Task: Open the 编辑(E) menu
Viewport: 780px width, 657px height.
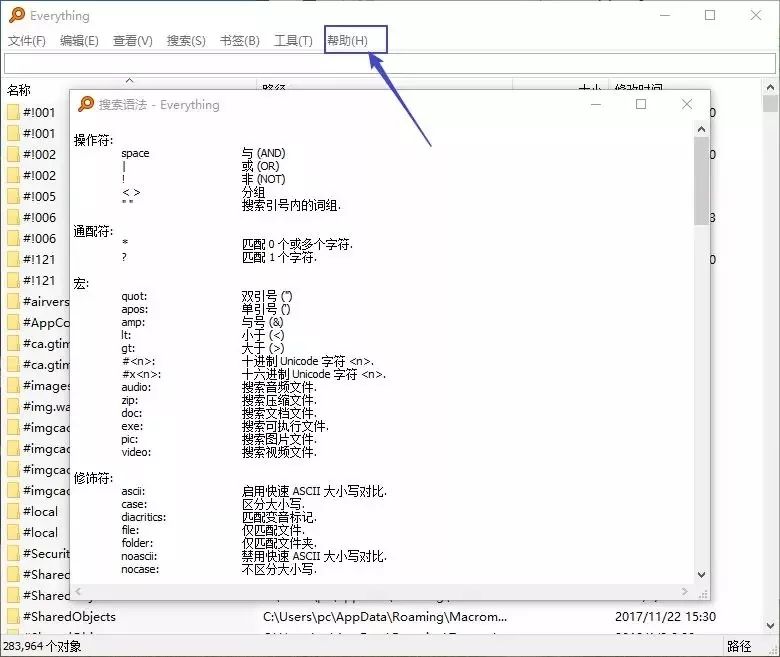Action: [79, 40]
